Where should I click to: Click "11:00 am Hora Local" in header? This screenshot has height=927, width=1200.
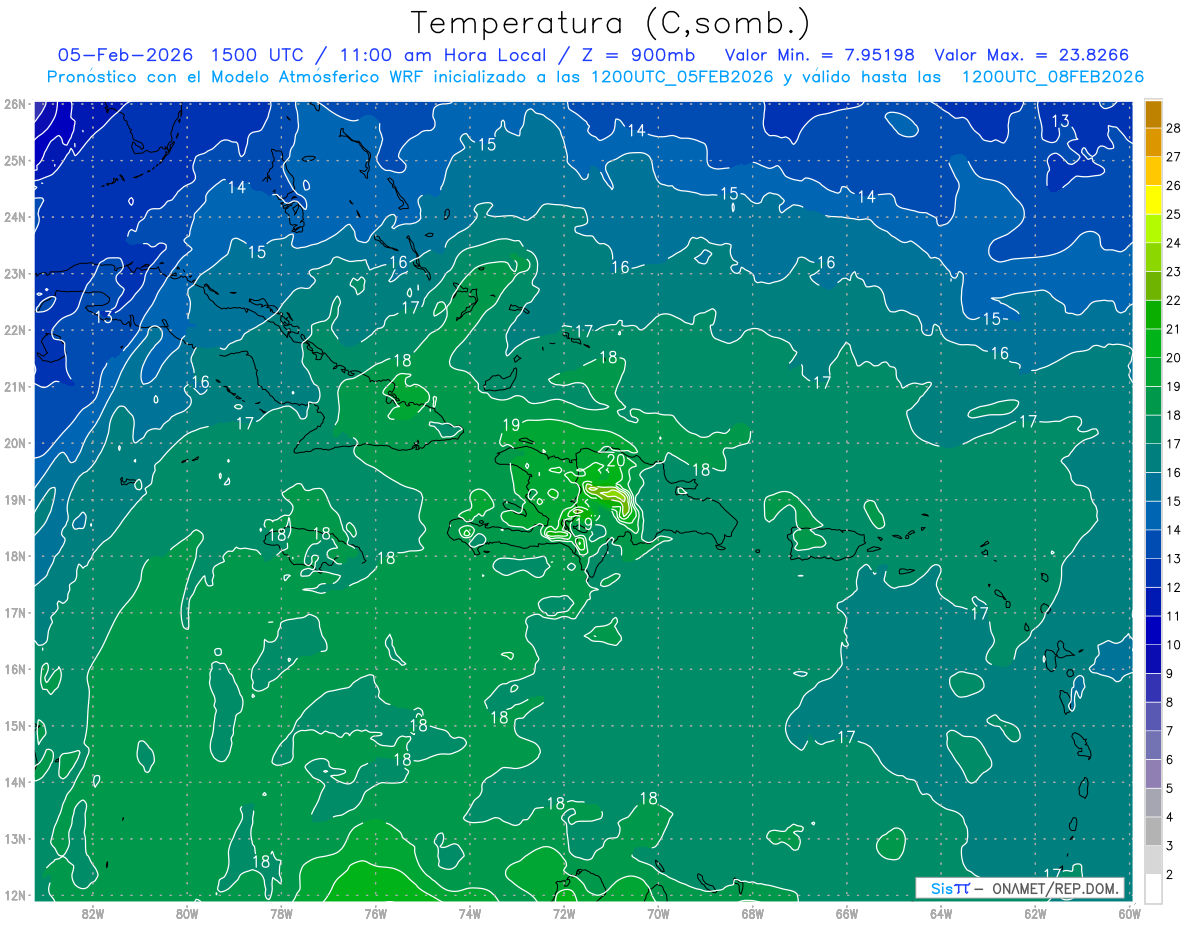click(442, 56)
